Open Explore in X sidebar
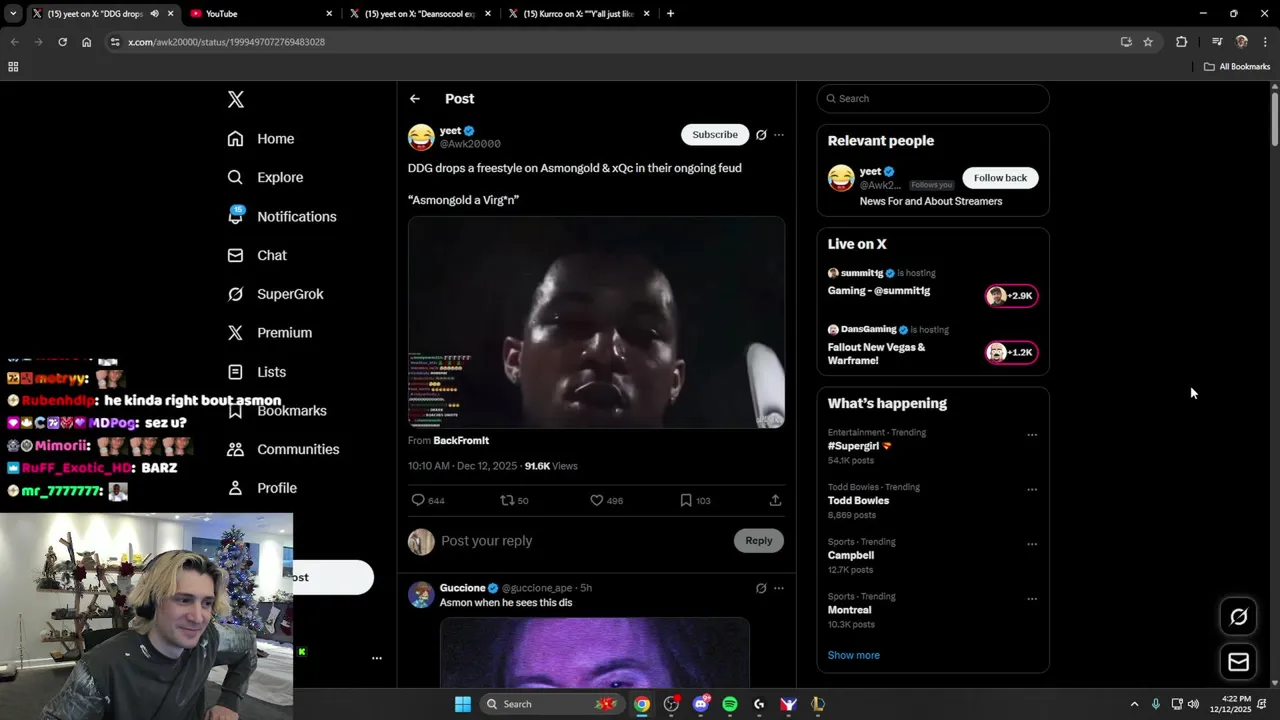The width and height of the screenshot is (1280, 720). pyautogui.click(x=264, y=177)
